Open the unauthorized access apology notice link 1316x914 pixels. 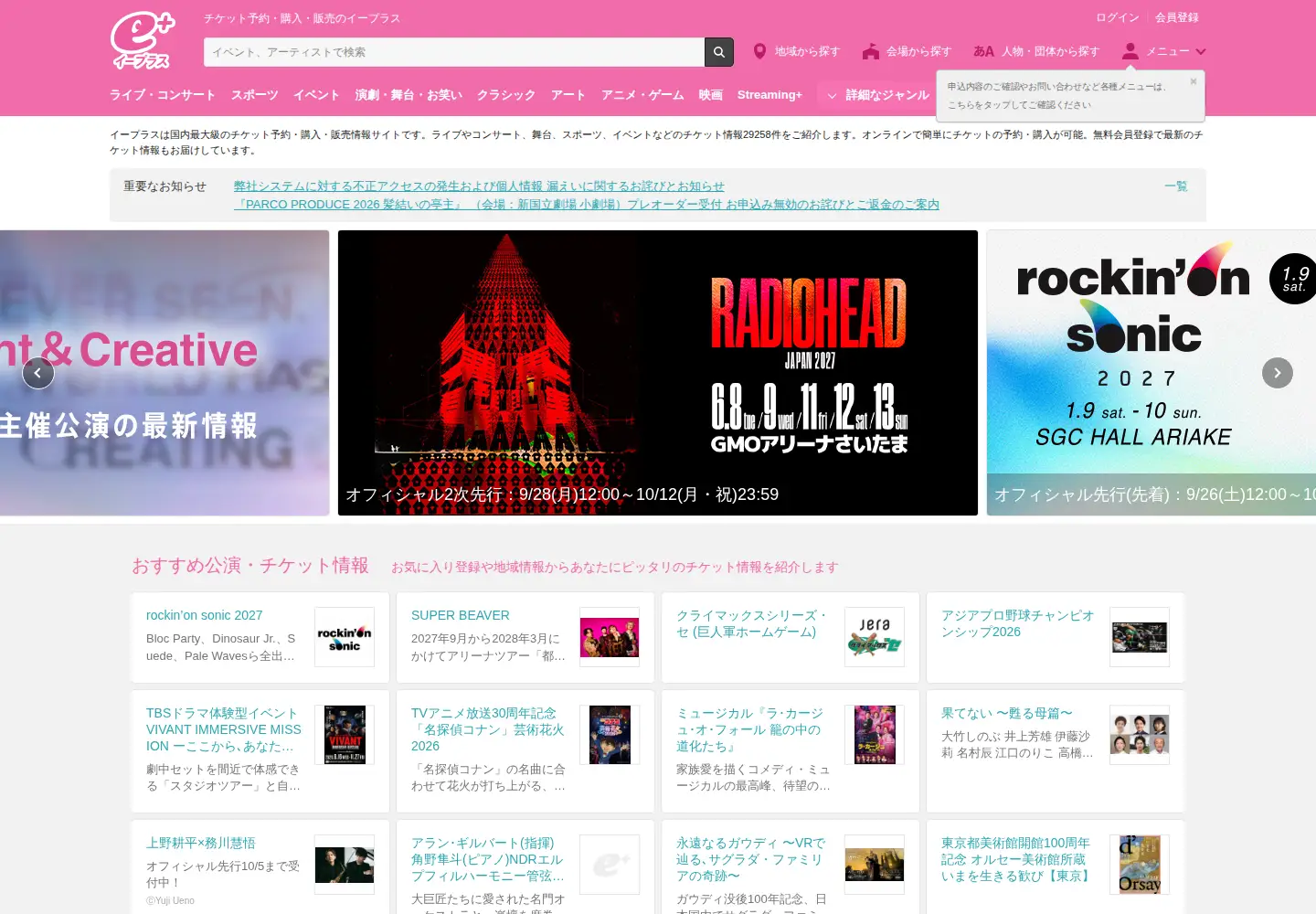(x=479, y=186)
